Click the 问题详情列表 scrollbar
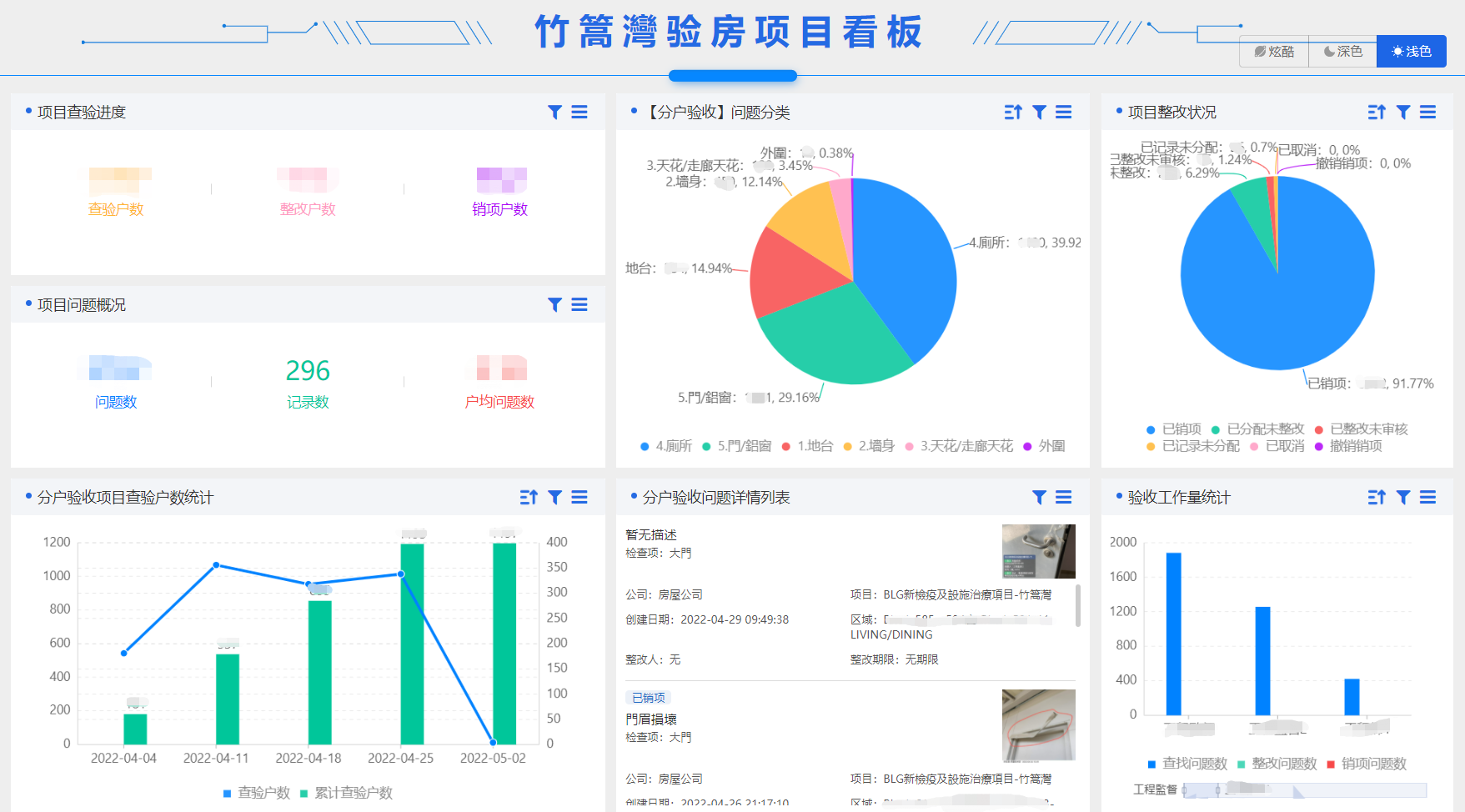Screen dimensions: 1465x812 pyautogui.click(x=1078, y=605)
